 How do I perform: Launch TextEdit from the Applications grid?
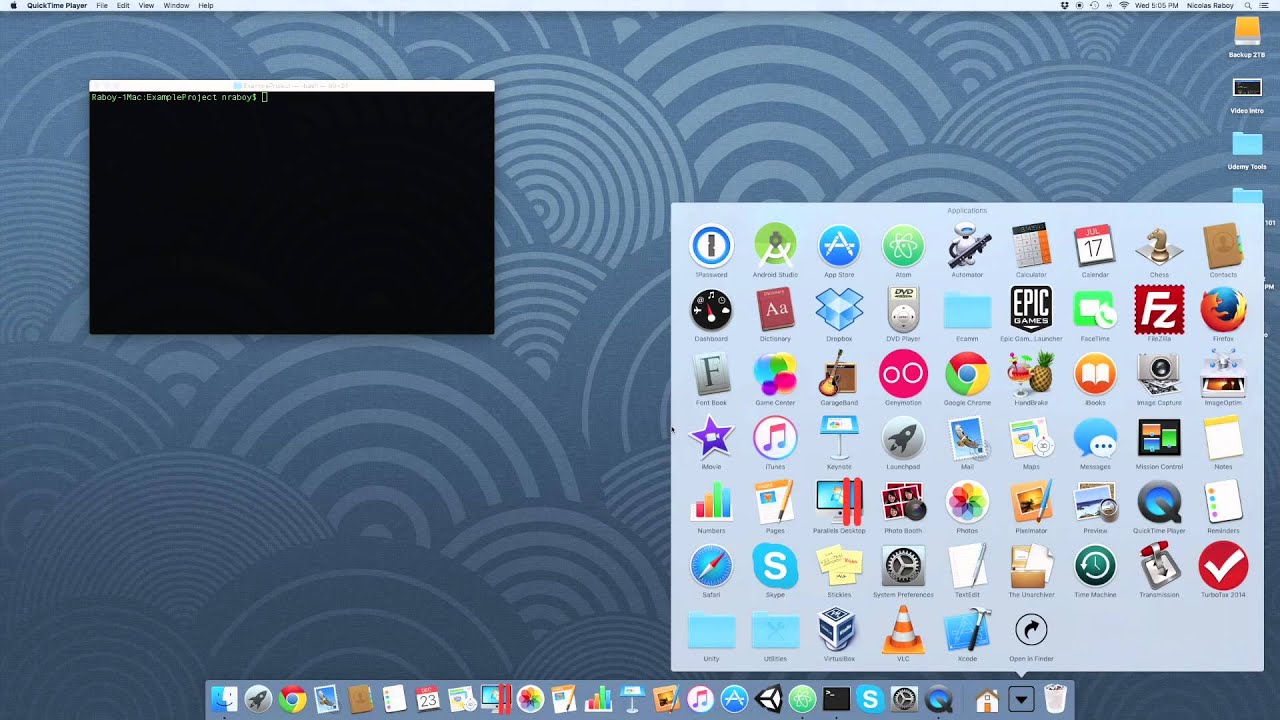(967, 566)
